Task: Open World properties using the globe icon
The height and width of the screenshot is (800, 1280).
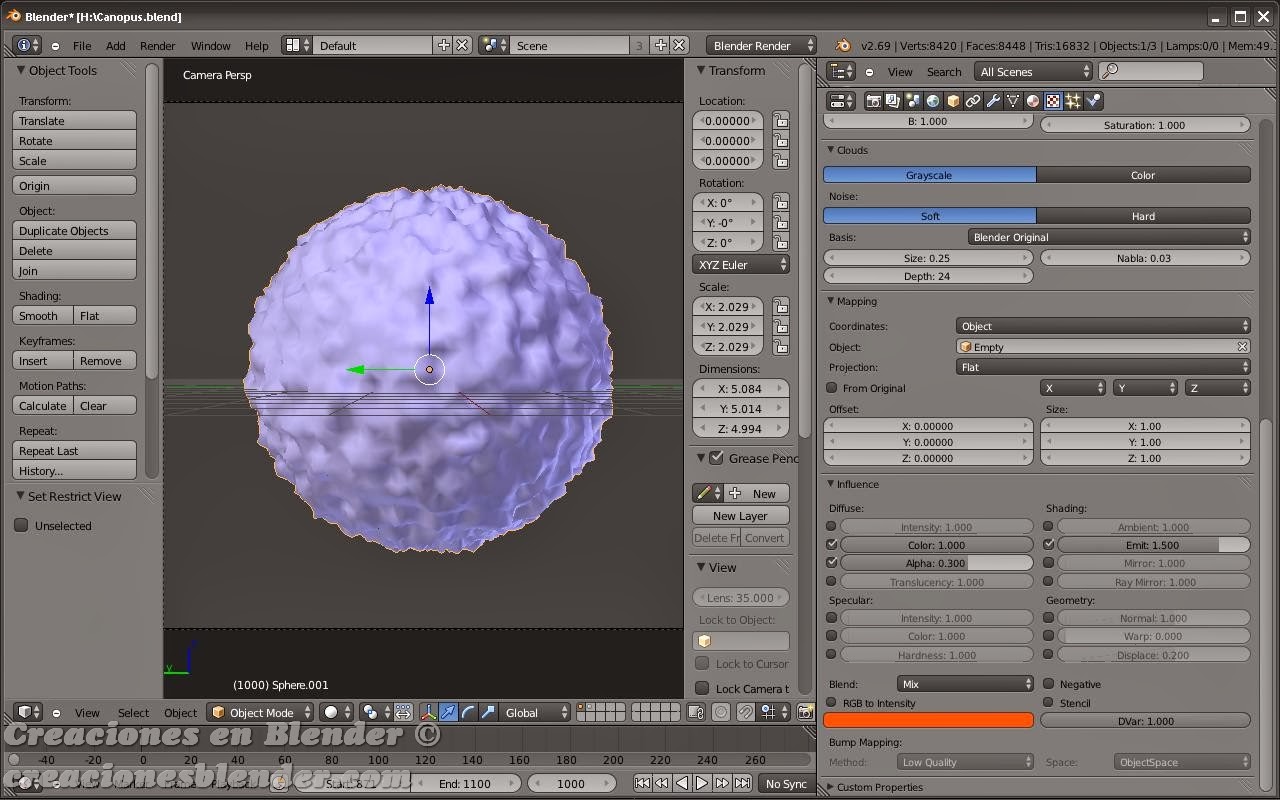Action: [932, 100]
